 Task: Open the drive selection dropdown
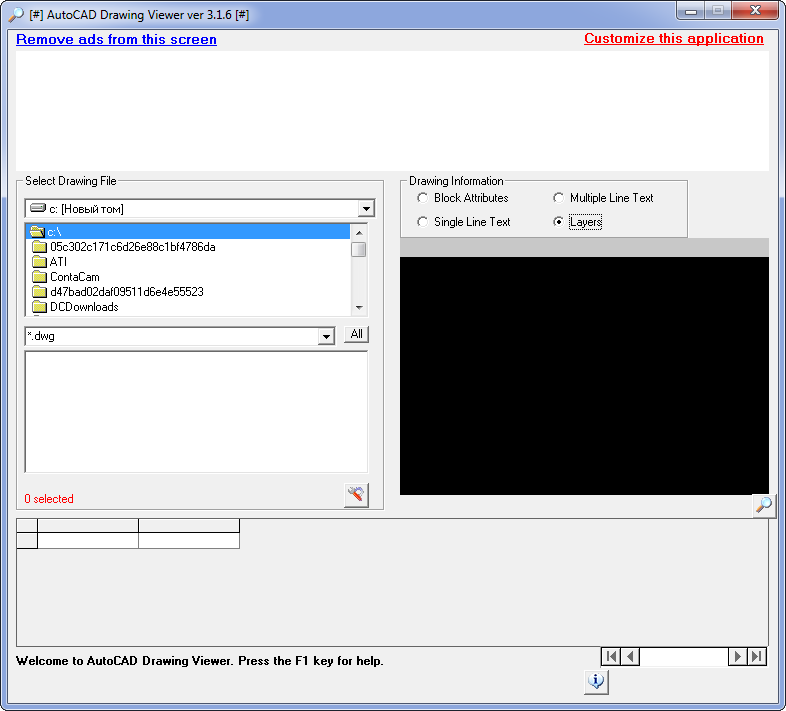click(366, 209)
